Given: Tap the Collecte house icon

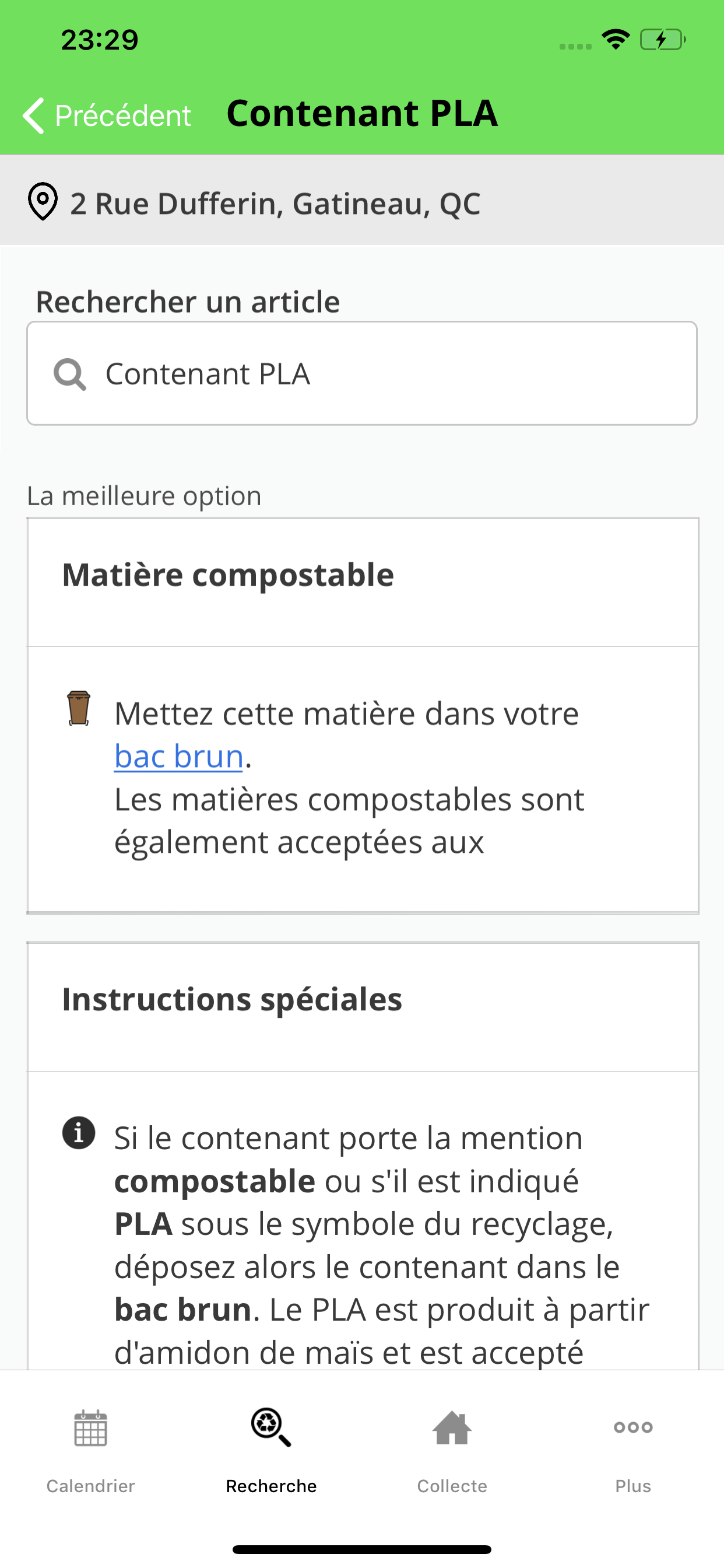Looking at the screenshot, I should 452,1427.
